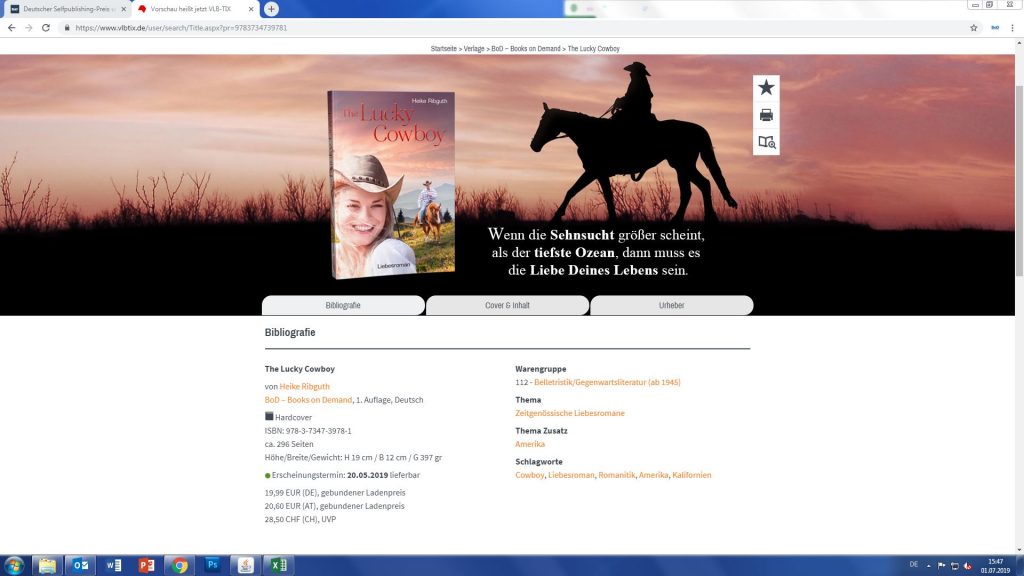The height and width of the screenshot is (576, 1024).
Task: Click the '20,60 EUR (AT), gebundener Ladenpreis' line
Action: [x=334, y=506]
